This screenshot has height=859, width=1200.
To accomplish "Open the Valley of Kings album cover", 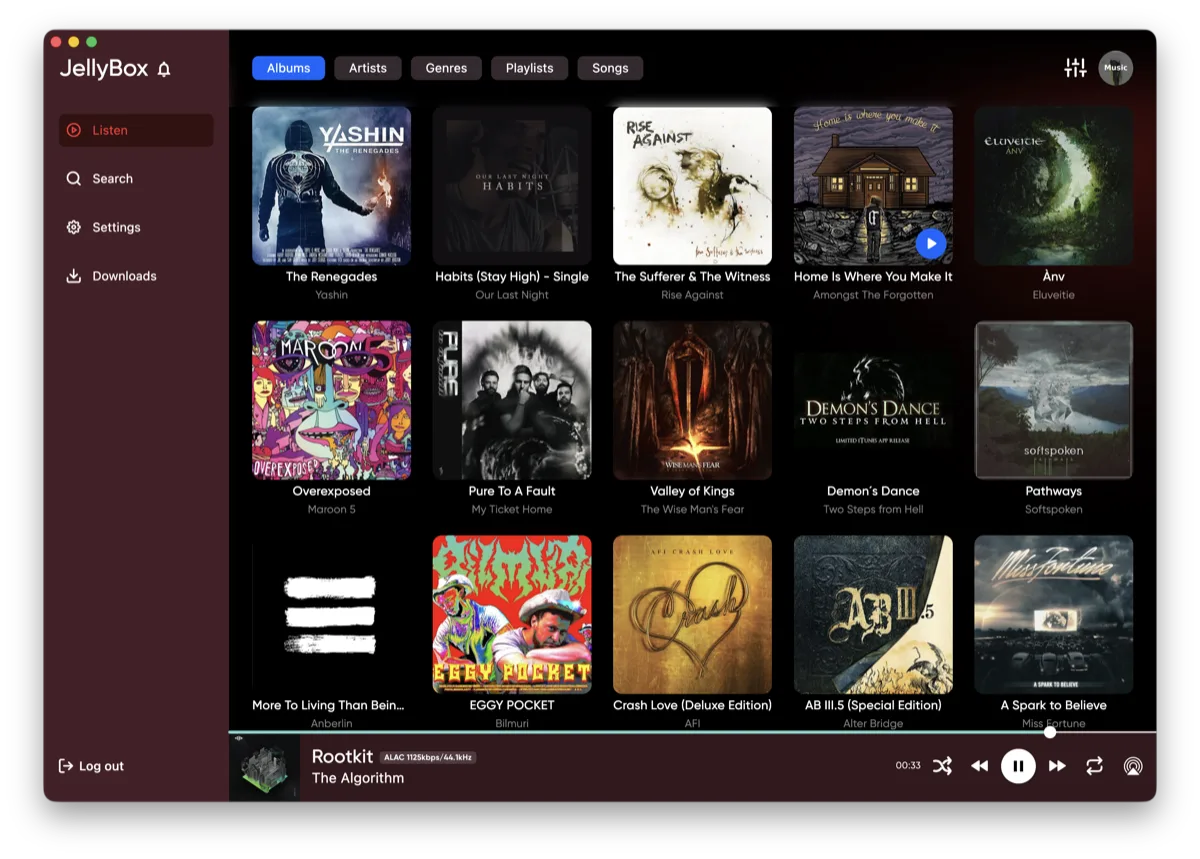I will [x=692, y=400].
